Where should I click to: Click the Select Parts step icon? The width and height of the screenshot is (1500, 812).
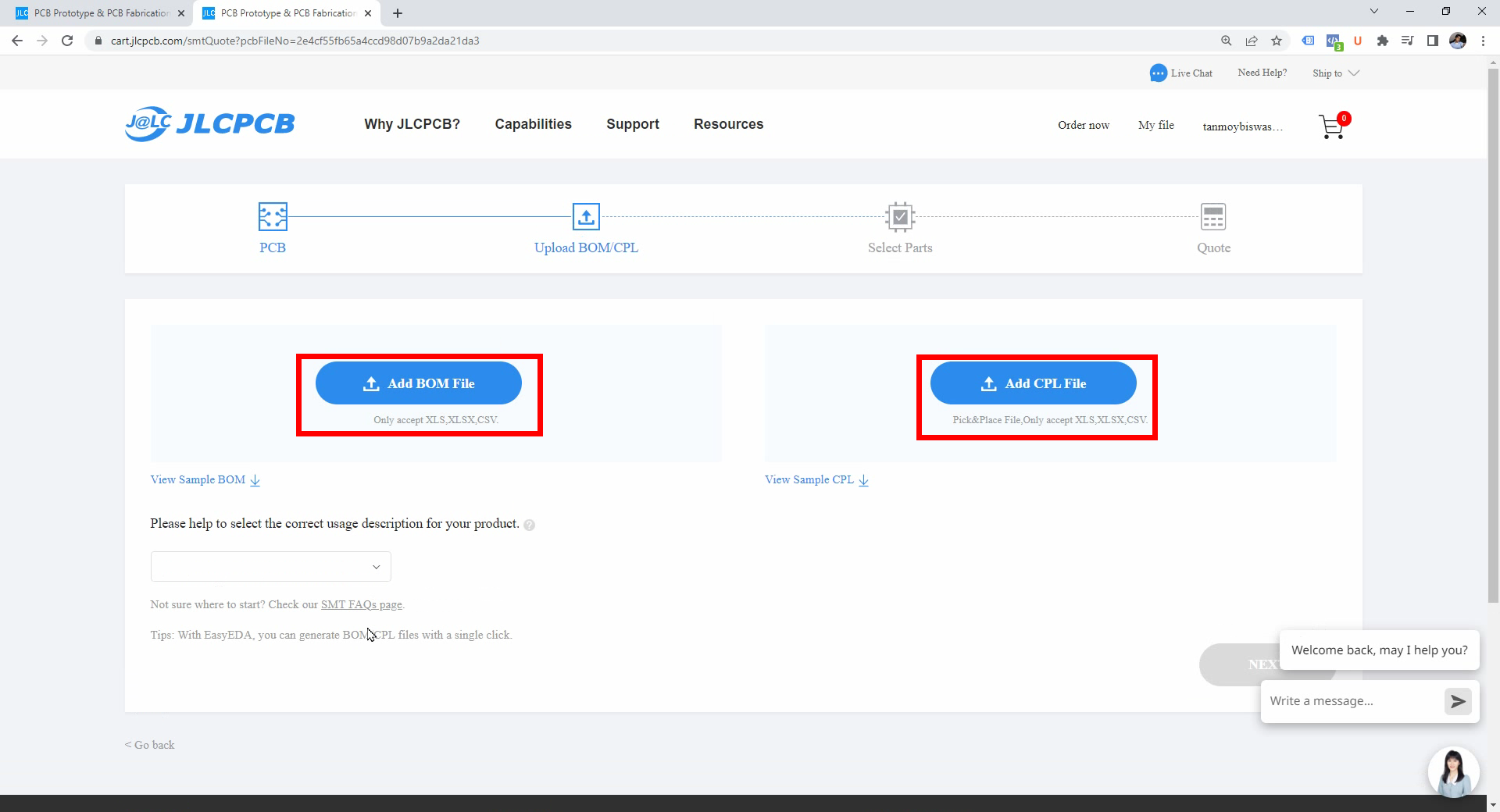tap(900, 216)
